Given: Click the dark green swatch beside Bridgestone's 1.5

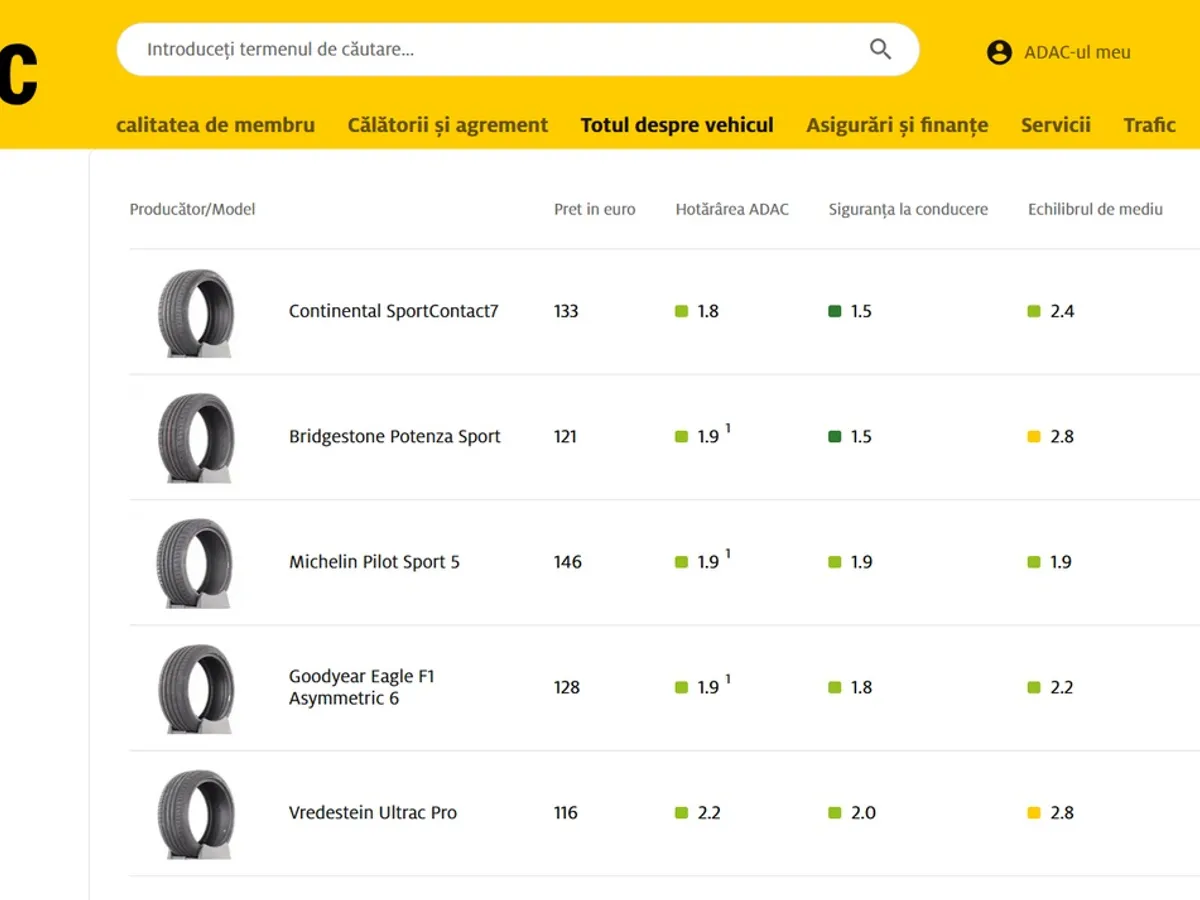Looking at the screenshot, I should 835,437.
